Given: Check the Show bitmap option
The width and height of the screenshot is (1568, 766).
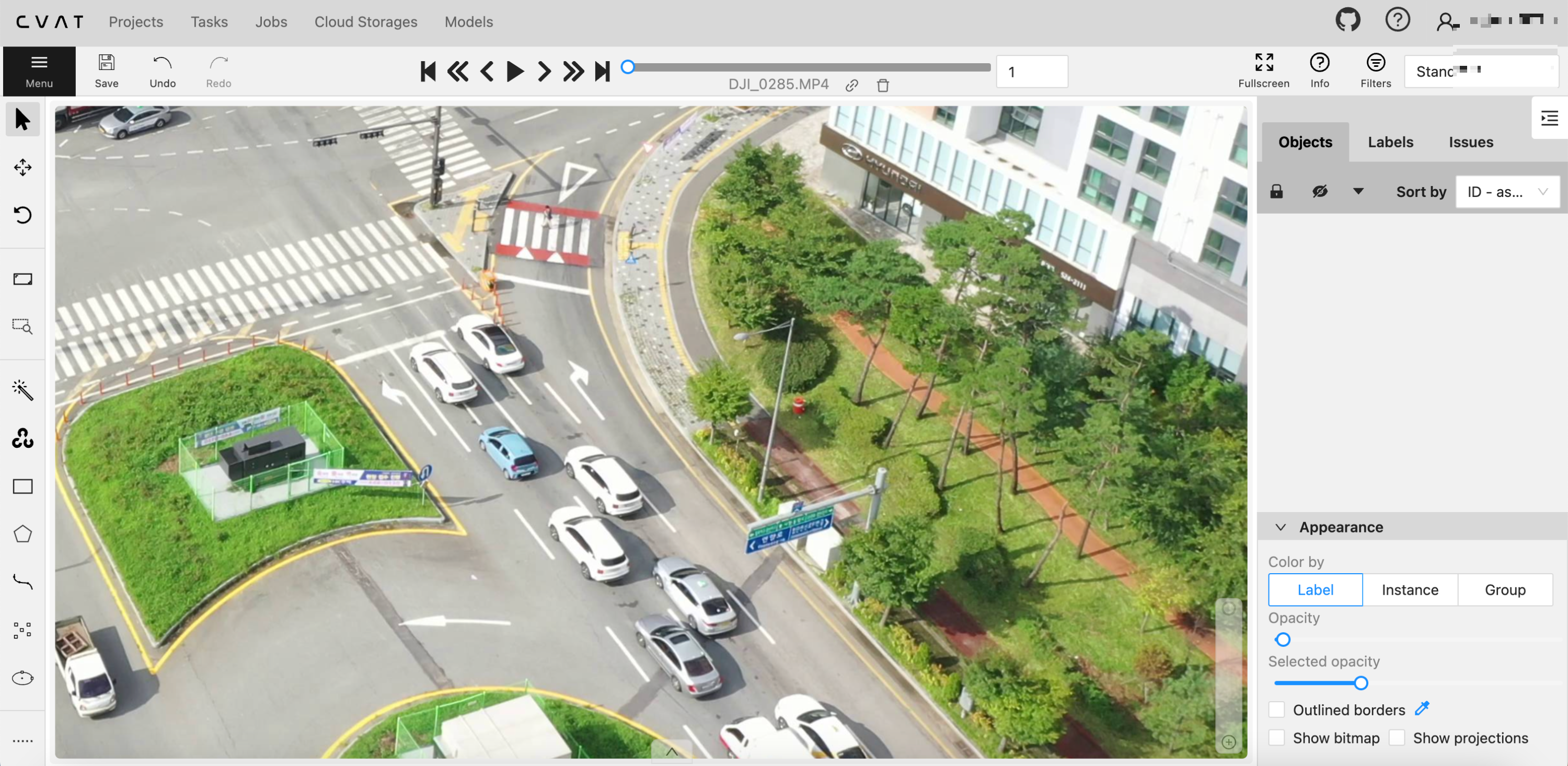Looking at the screenshot, I should tap(1276, 737).
